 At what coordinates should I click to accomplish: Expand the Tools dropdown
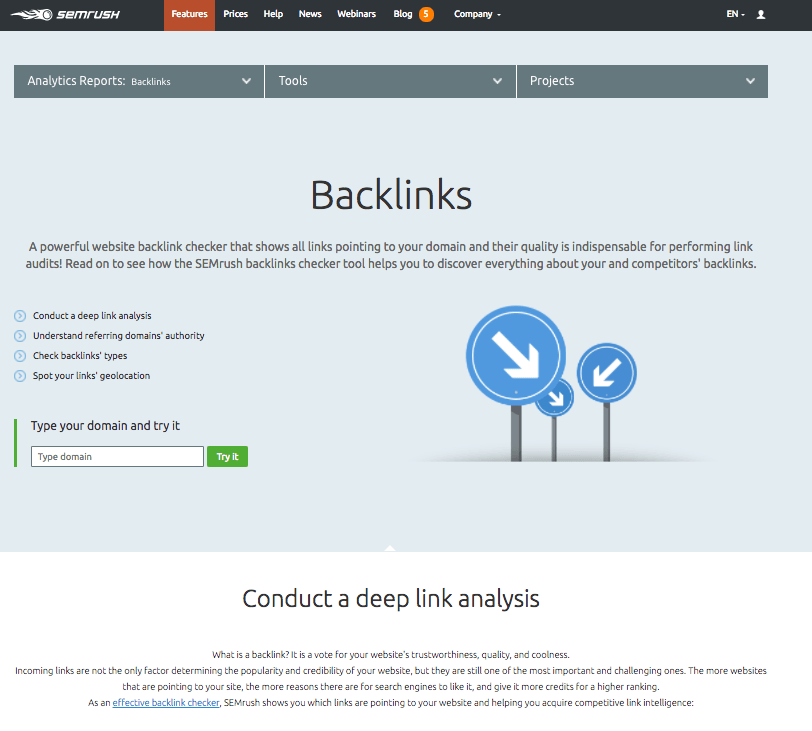[x=390, y=81]
